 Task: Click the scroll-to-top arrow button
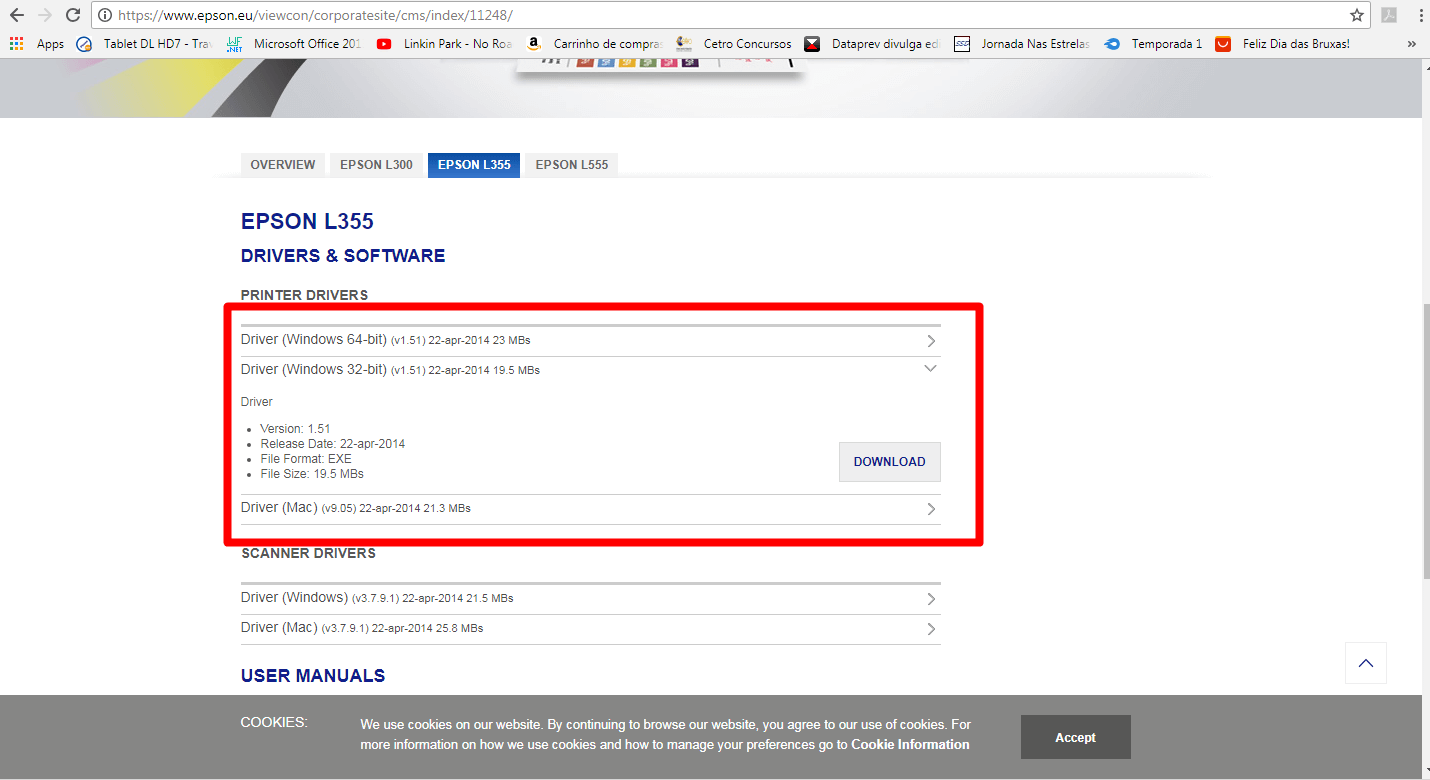click(1365, 663)
